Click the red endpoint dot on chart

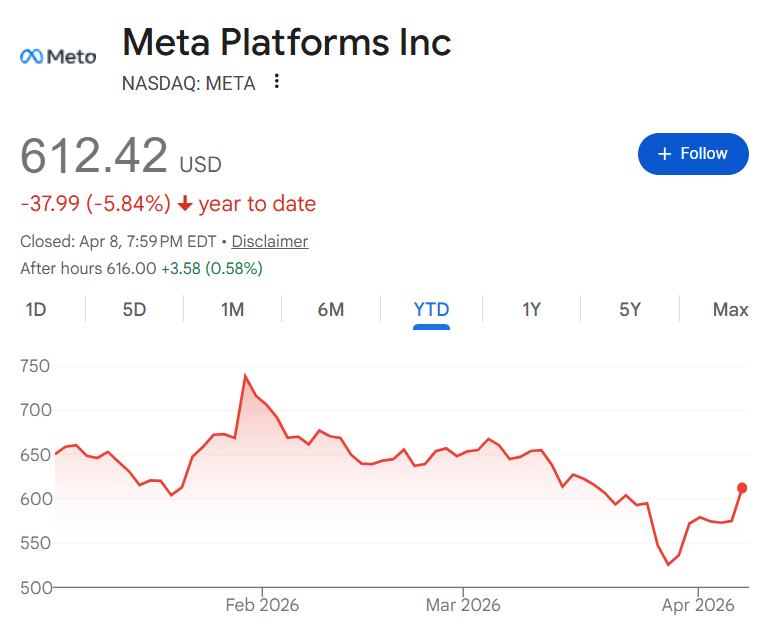[x=743, y=488]
